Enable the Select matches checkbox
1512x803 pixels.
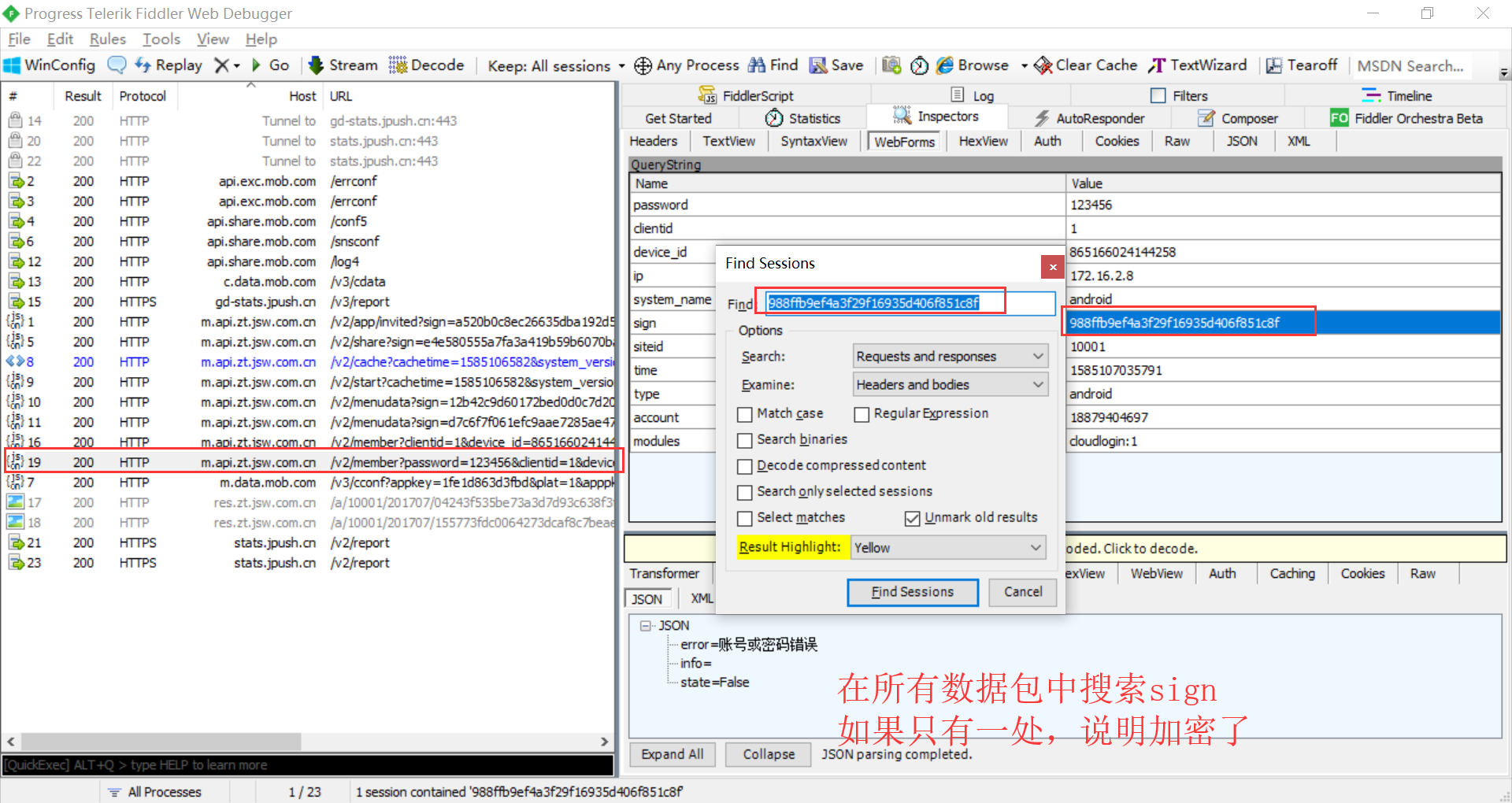tap(744, 518)
